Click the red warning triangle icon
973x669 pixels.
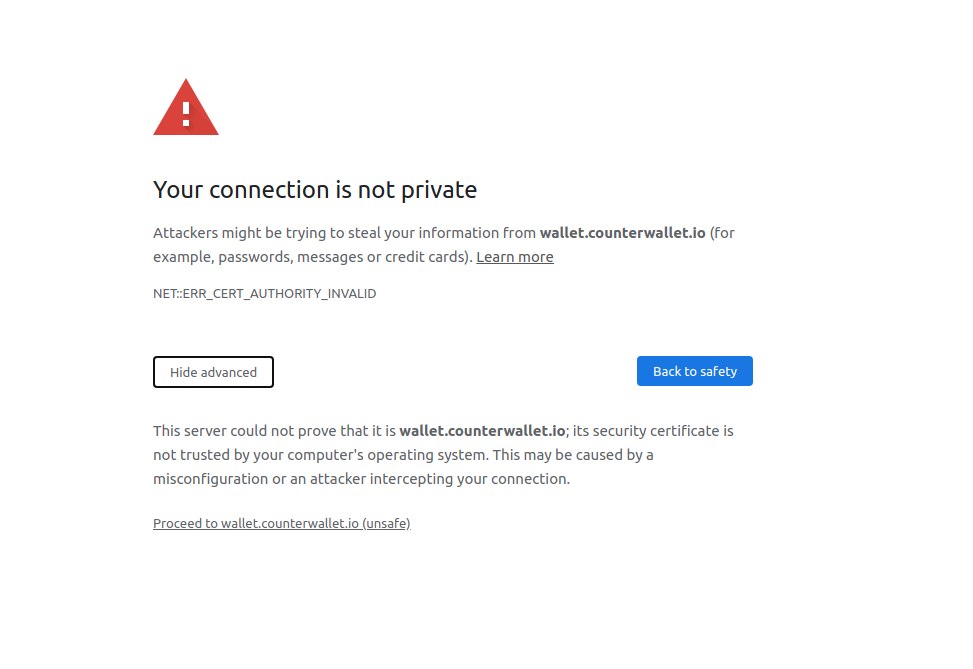[x=186, y=107]
